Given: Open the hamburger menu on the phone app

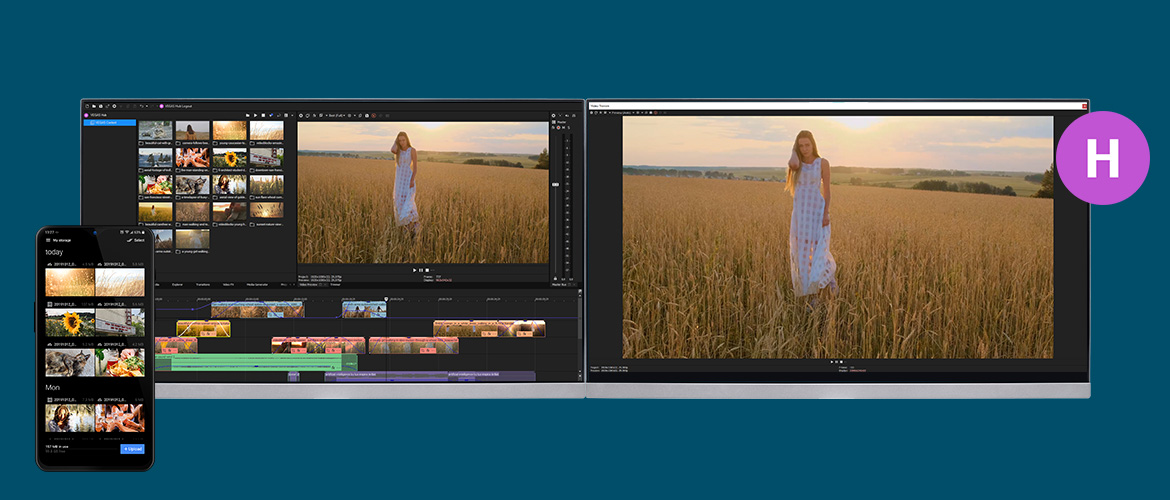Looking at the screenshot, I should [x=48, y=240].
